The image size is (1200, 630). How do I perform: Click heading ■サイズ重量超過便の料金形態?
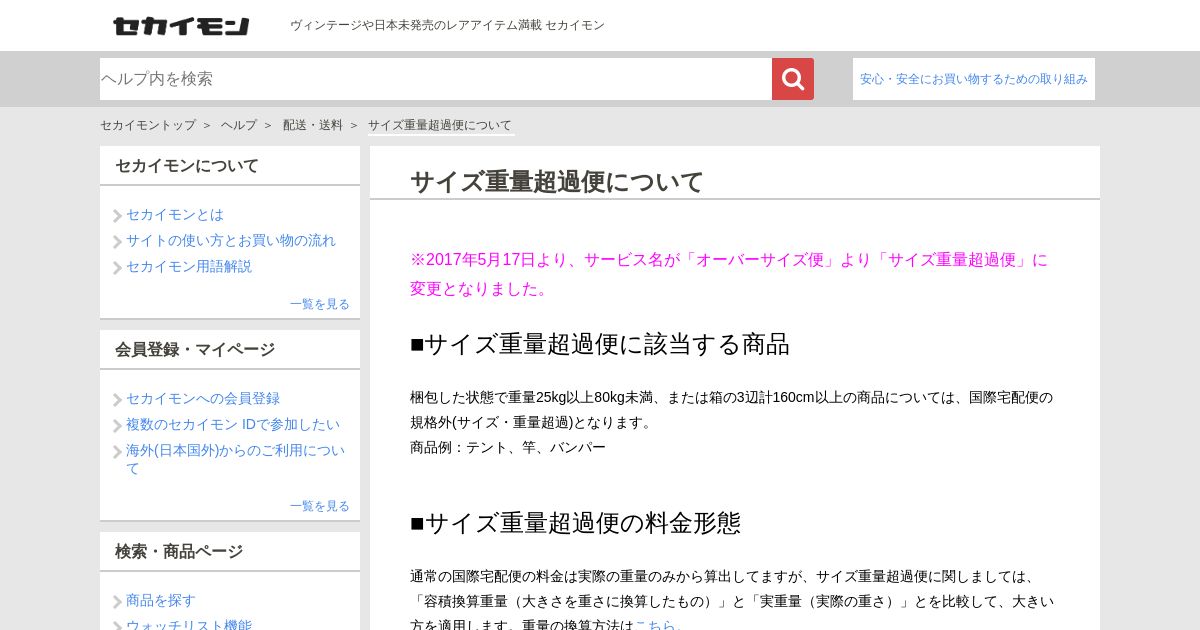[x=576, y=523]
